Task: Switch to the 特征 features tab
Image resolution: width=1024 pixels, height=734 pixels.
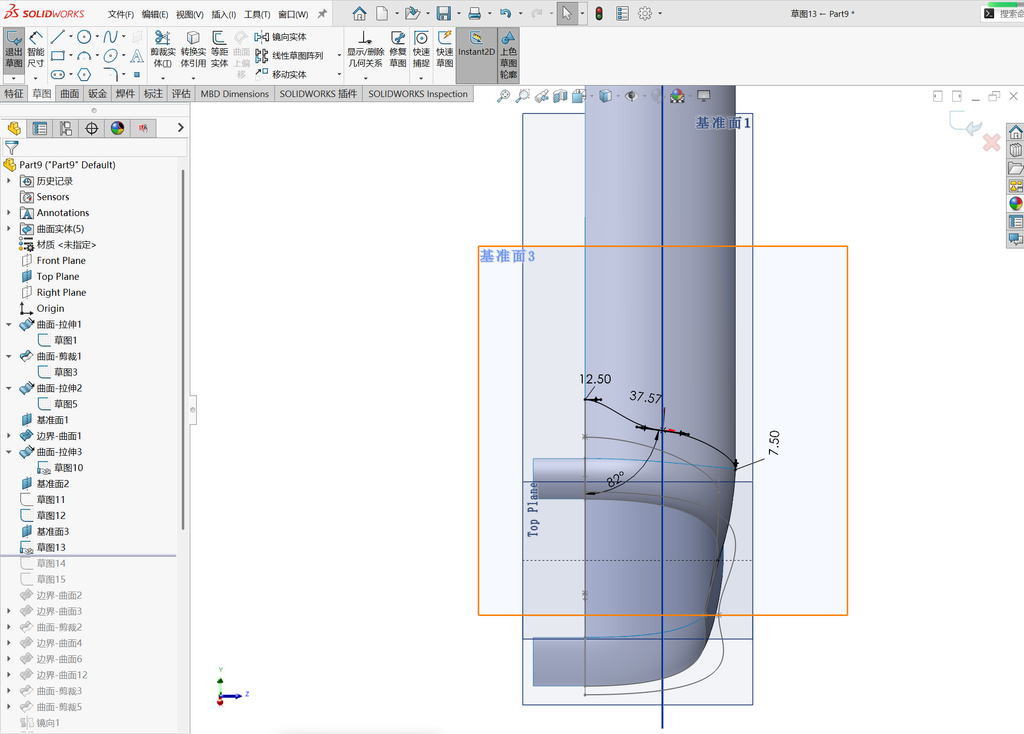Action: tap(14, 94)
